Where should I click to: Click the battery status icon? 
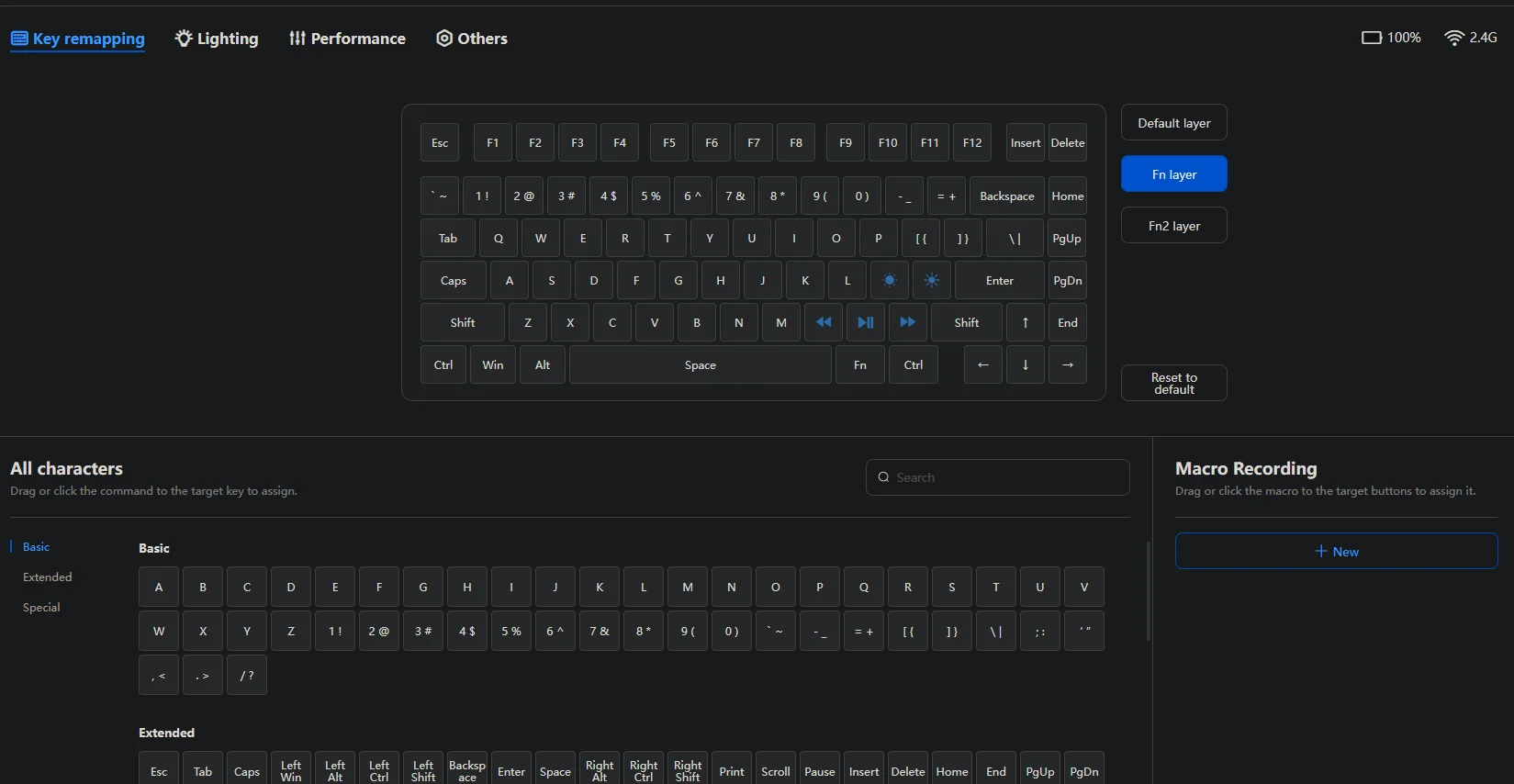click(1371, 38)
